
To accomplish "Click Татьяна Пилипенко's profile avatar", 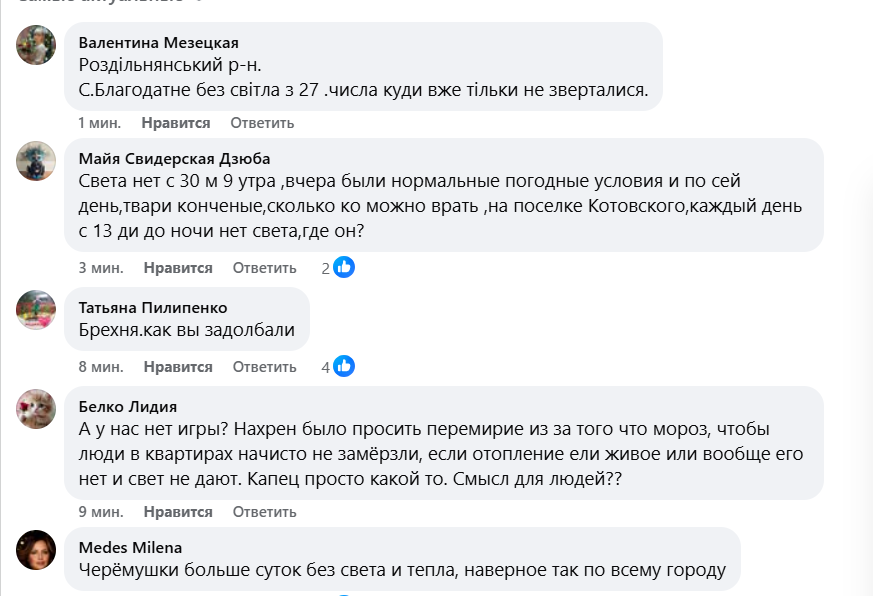I will pos(36,310).
